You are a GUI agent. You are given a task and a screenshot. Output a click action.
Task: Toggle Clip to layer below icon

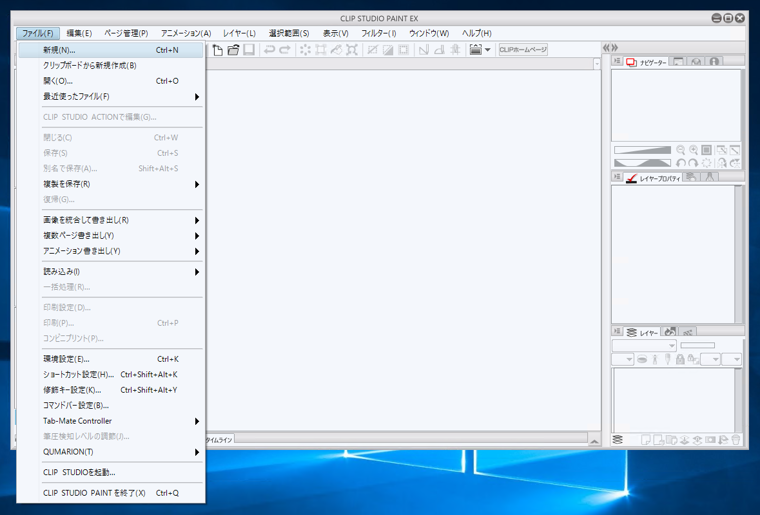pos(642,359)
